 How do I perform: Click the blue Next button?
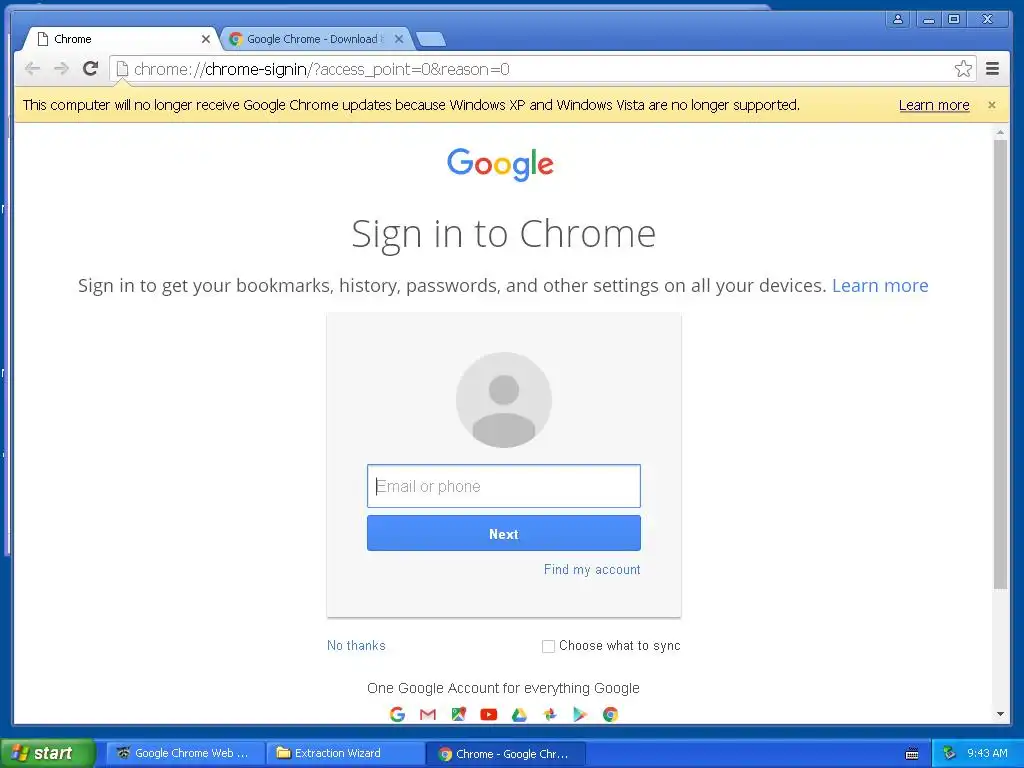pyautogui.click(x=504, y=534)
